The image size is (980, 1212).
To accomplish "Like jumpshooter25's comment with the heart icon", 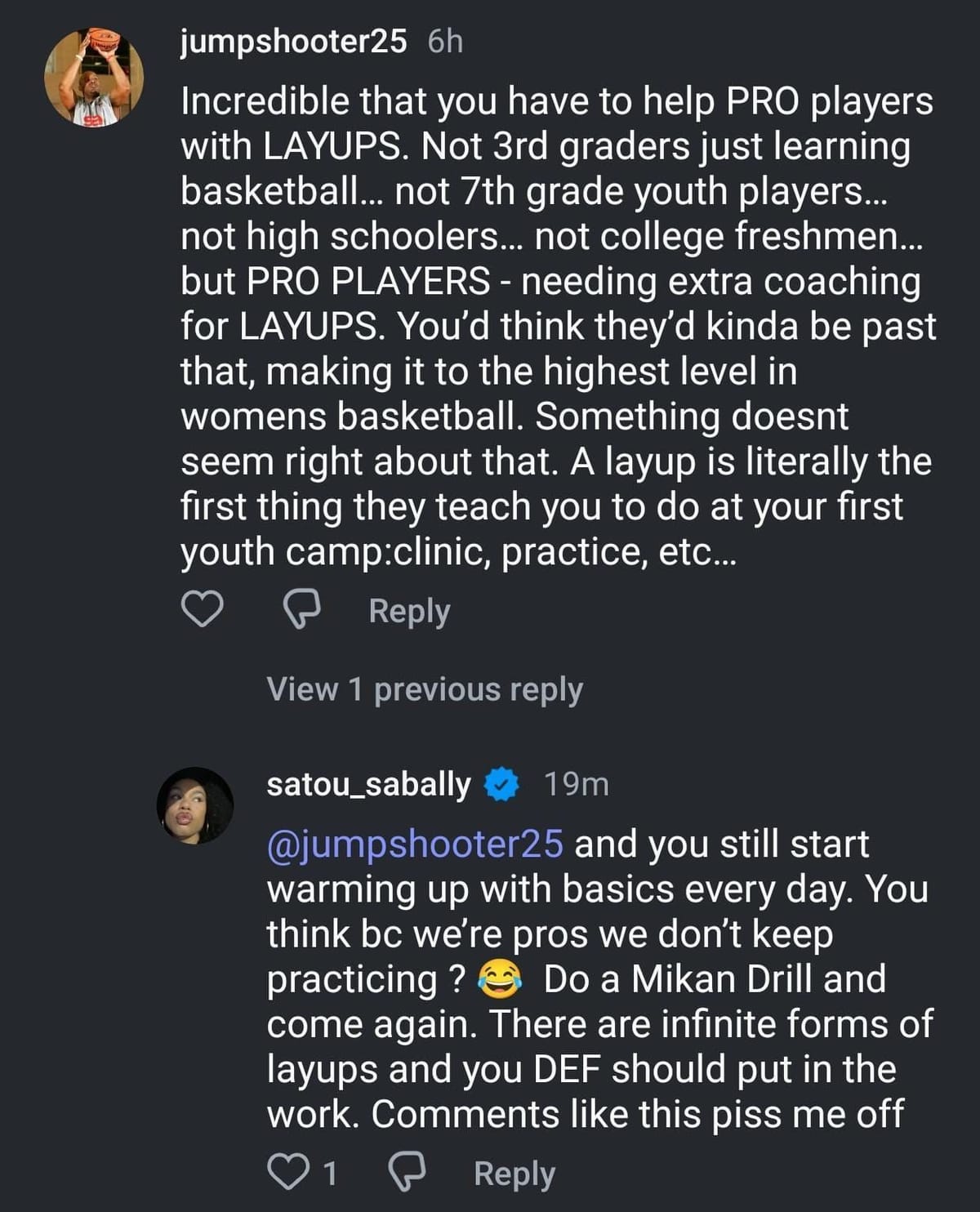I will [201, 610].
